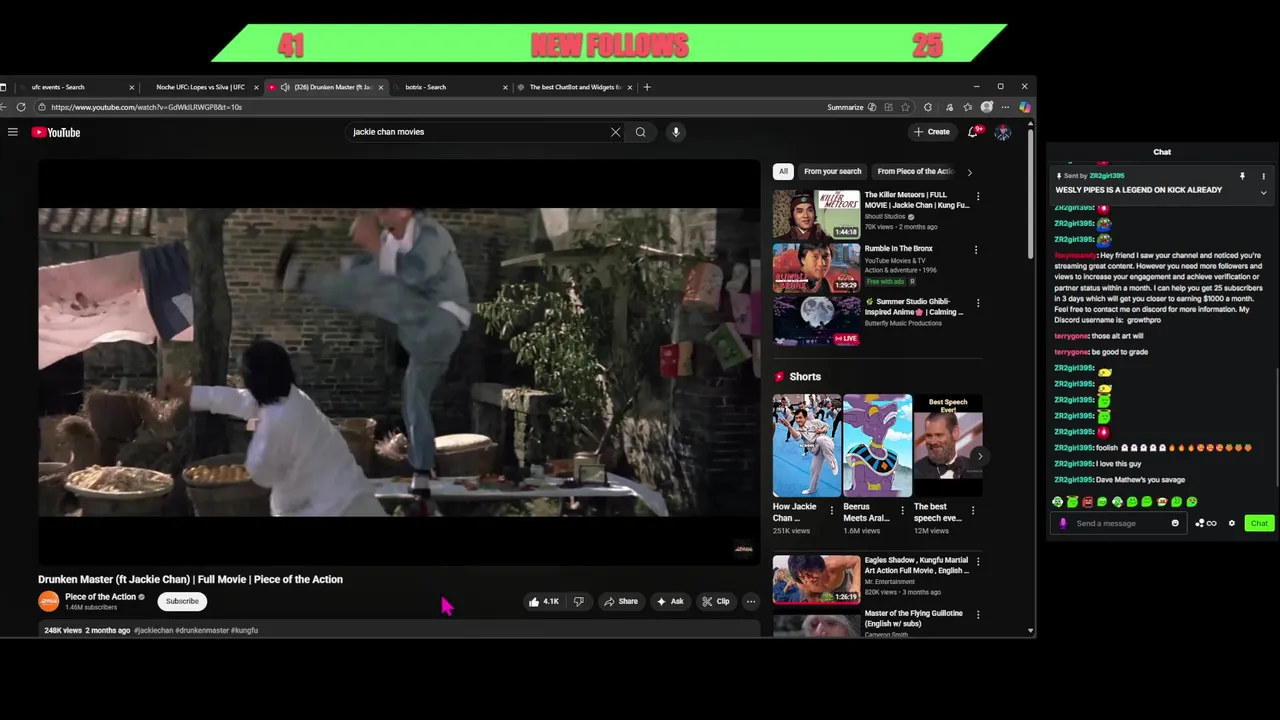Show more filter chips with arrow
The image size is (1280, 720).
pyautogui.click(x=969, y=172)
